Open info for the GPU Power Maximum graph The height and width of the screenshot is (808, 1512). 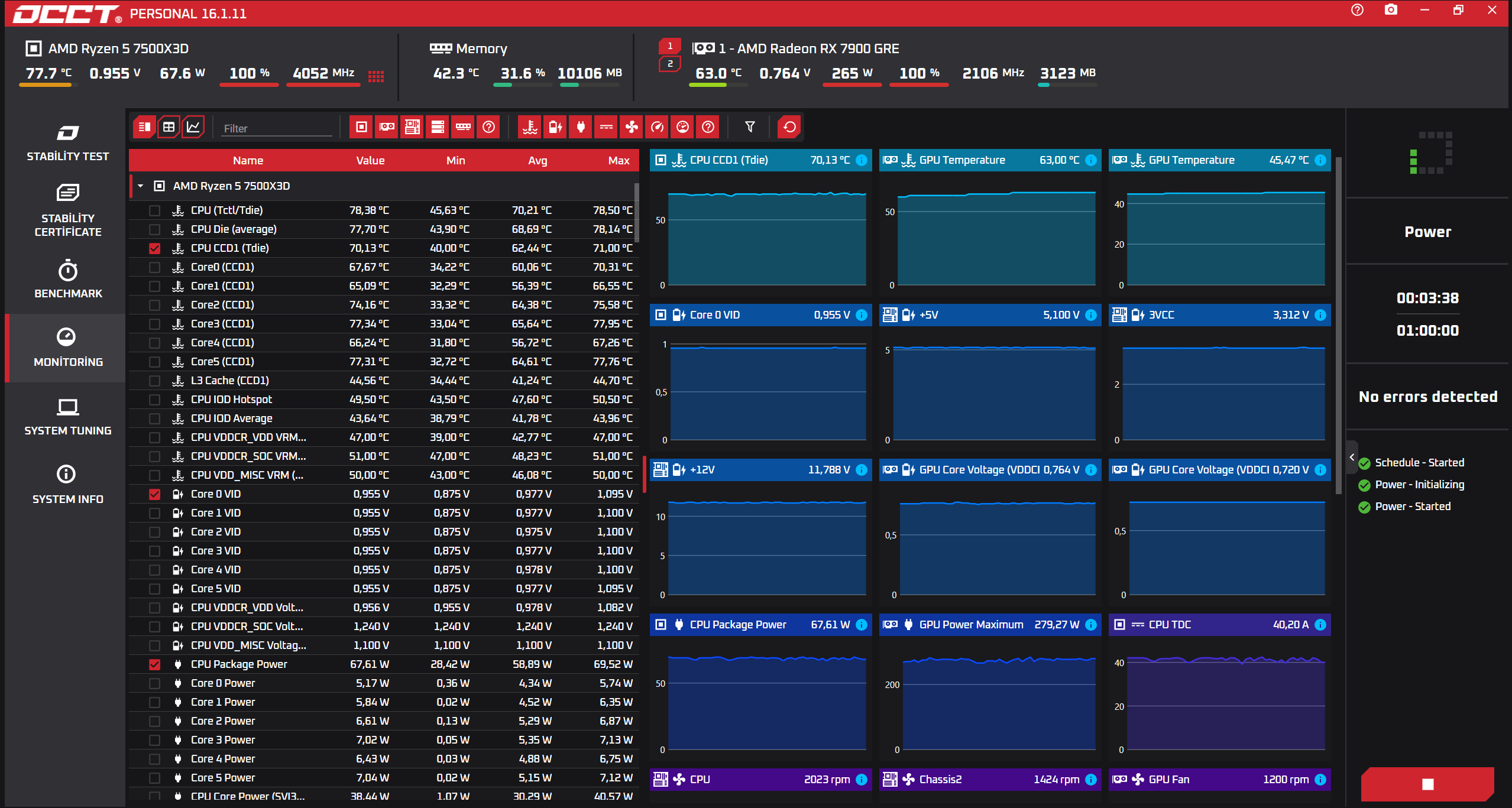tap(1091, 625)
